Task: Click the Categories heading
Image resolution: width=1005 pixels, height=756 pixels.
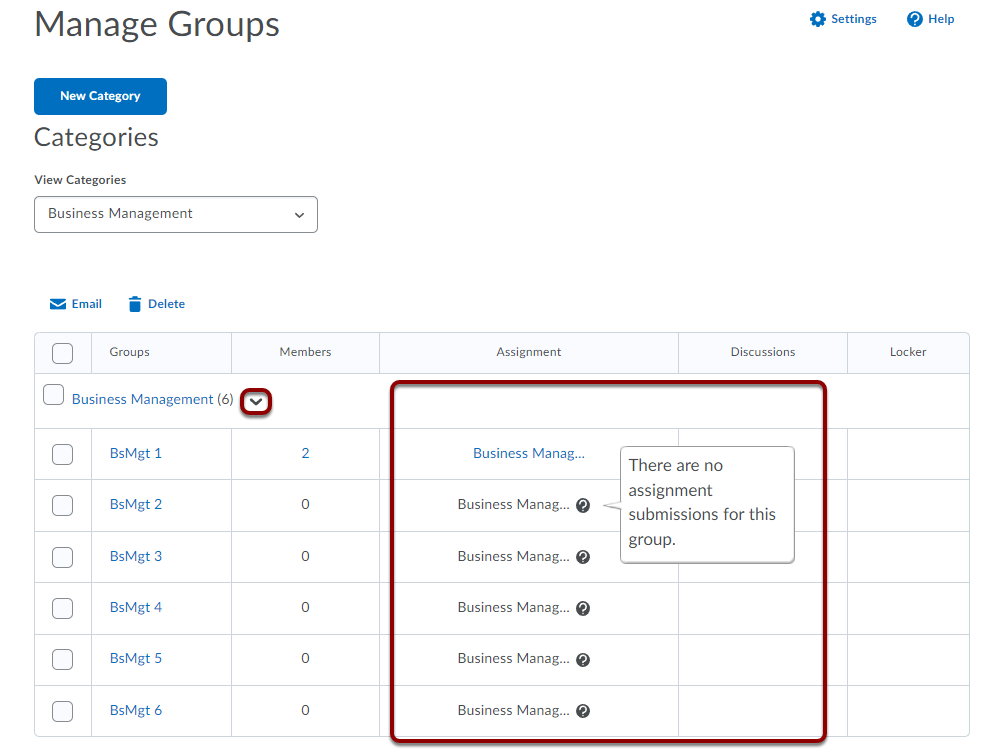Action: pyautogui.click(x=96, y=137)
